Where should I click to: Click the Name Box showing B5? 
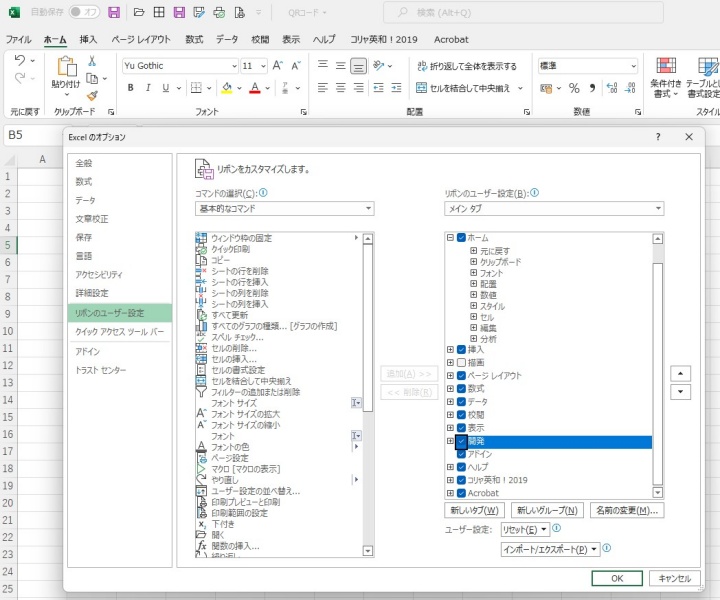pyautogui.click(x=32, y=135)
